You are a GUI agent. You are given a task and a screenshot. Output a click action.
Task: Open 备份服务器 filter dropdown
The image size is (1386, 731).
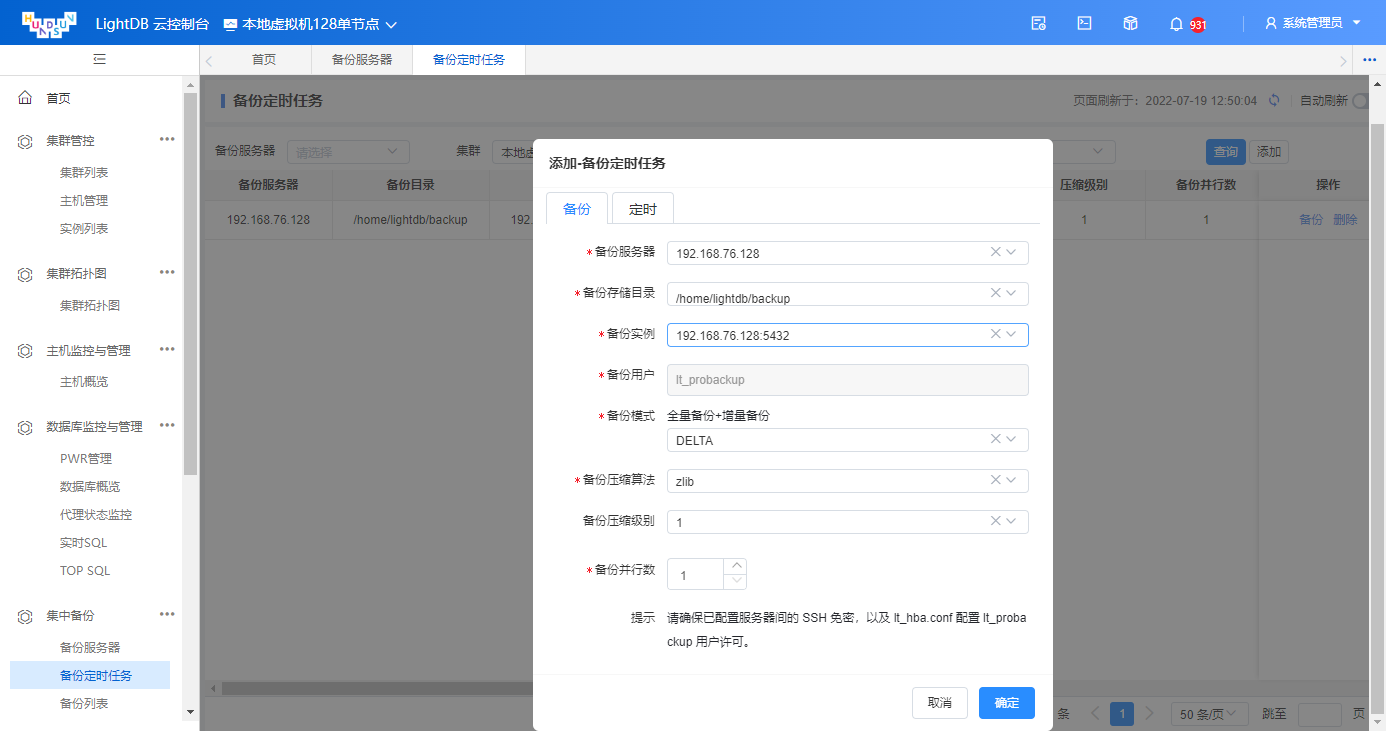pyautogui.click(x=348, y=152)
